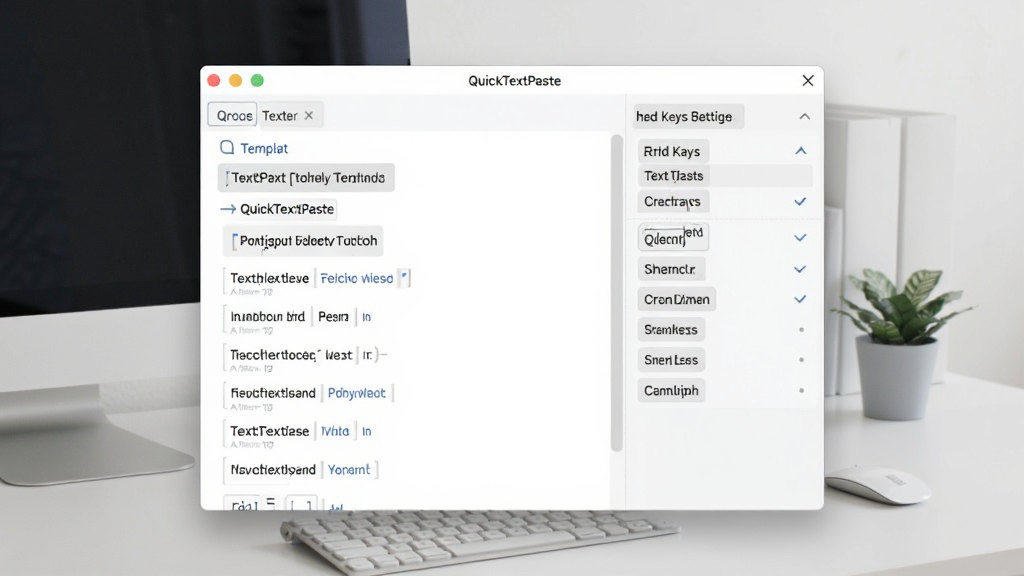
Task: Select the Tlecctlerttoceg row label
Action: pos(273,355)
